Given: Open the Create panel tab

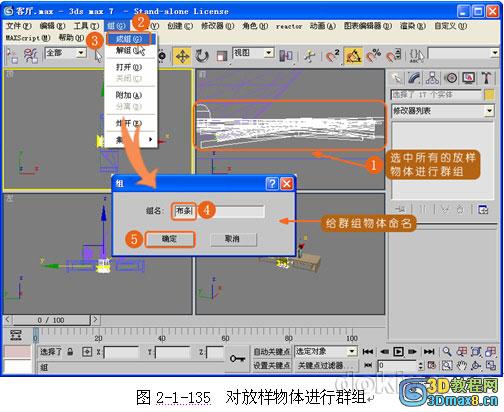Looking at the screenshot, I should tap(397, 78).
